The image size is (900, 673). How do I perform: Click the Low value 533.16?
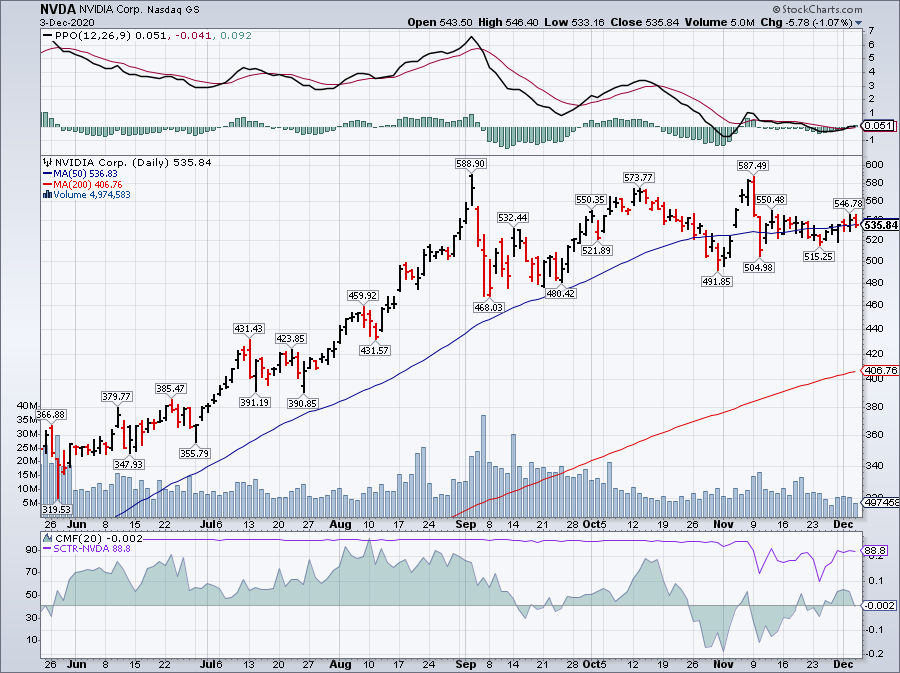tap(587, 22)
